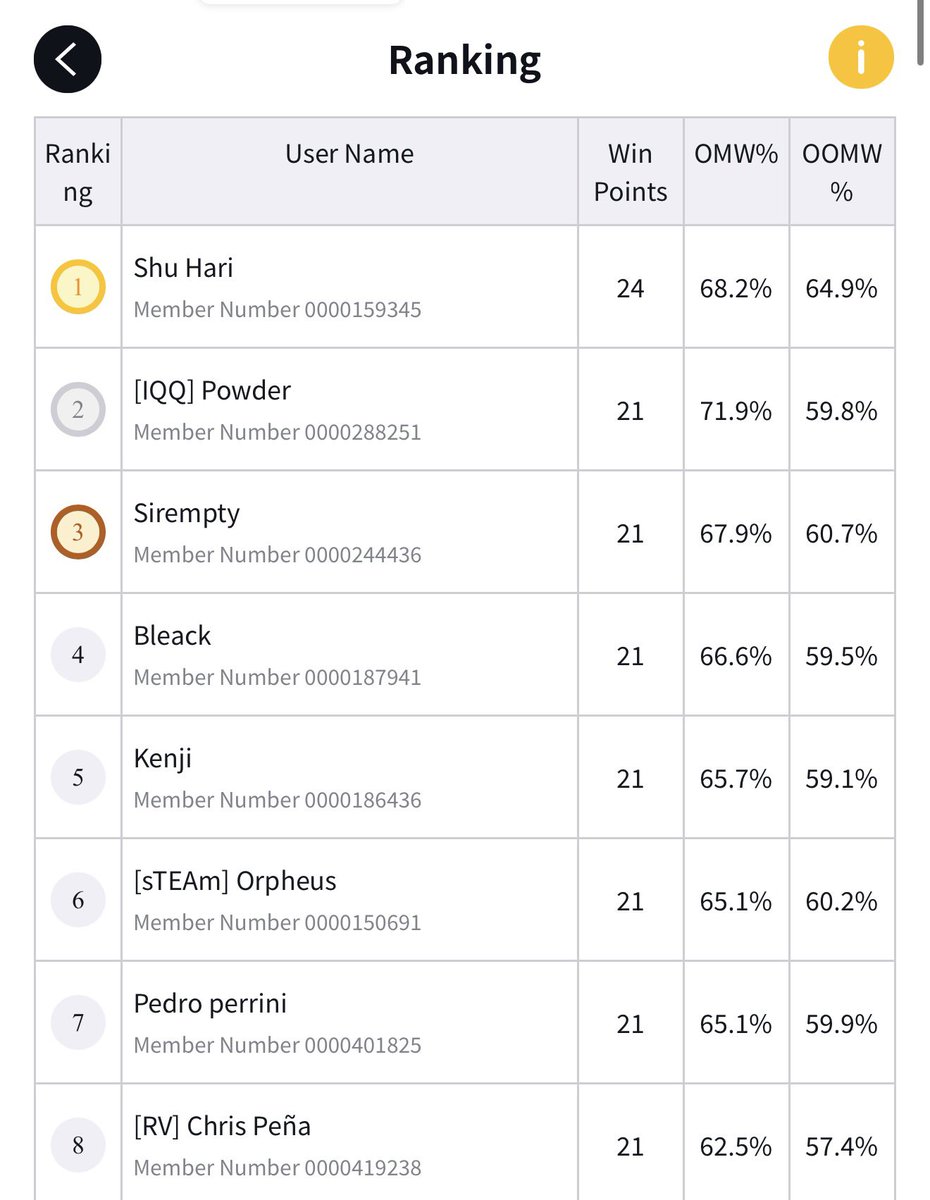Open the yellow info icon
This screenshot has width=930, height=1200.
click(x=860, y=59)
